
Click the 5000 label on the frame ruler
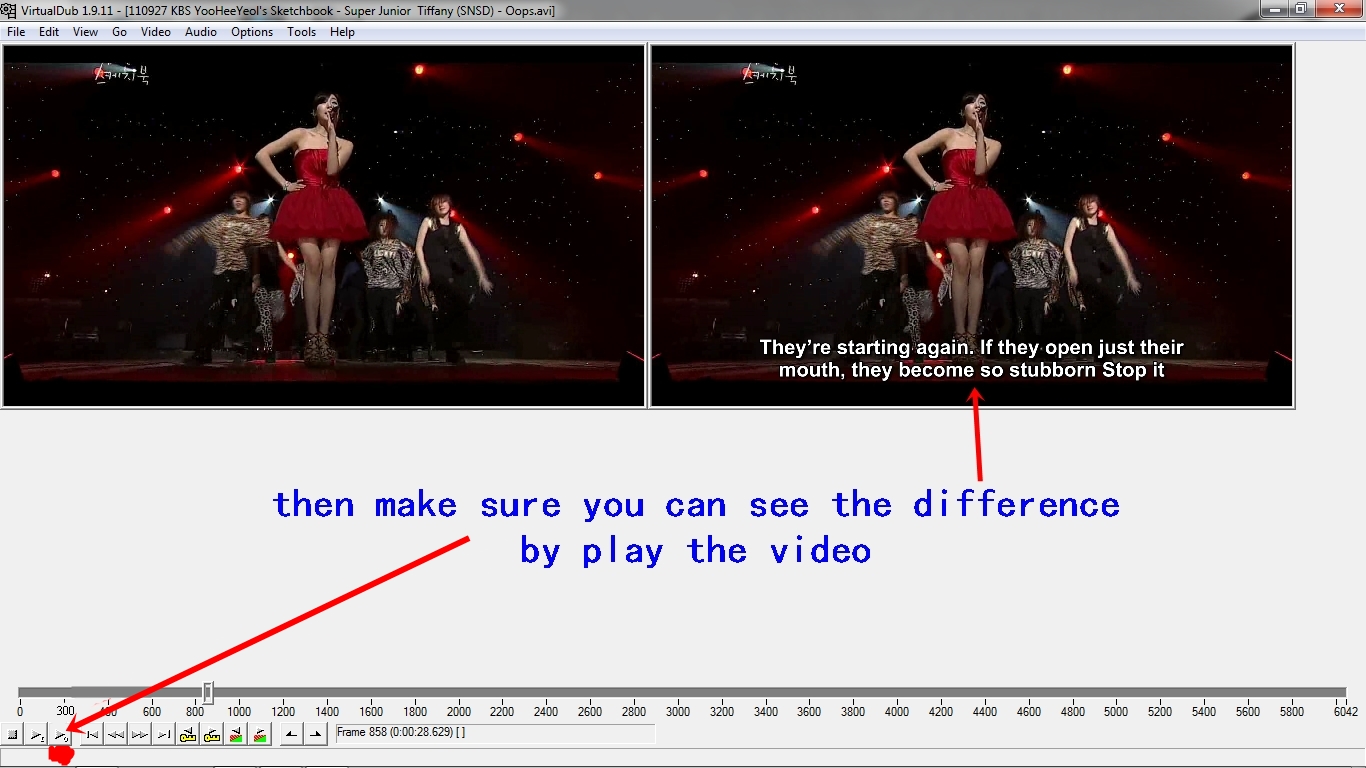(x=1116, y=712)
